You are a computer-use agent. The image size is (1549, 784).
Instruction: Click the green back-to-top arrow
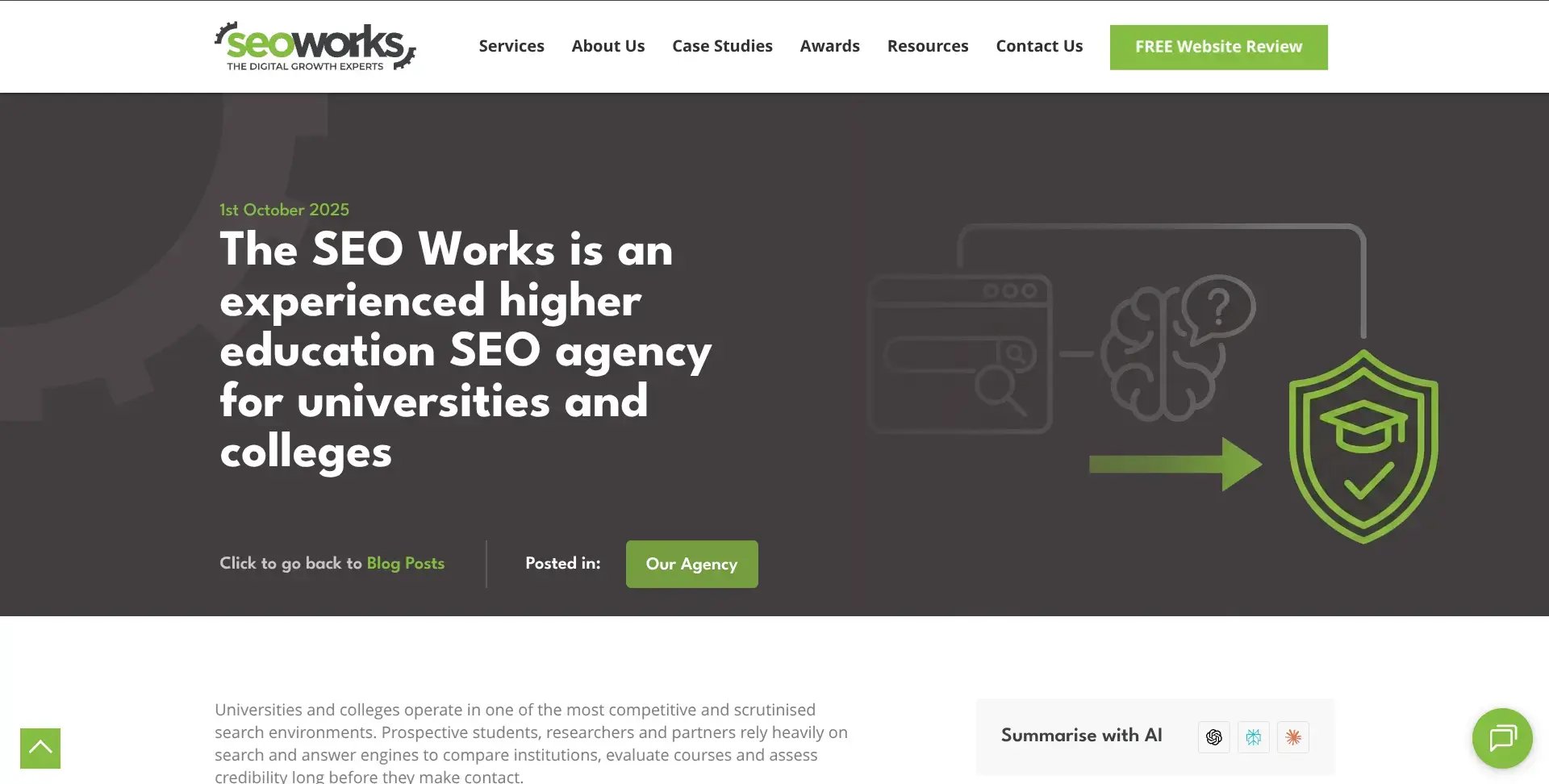coord(40,748)
